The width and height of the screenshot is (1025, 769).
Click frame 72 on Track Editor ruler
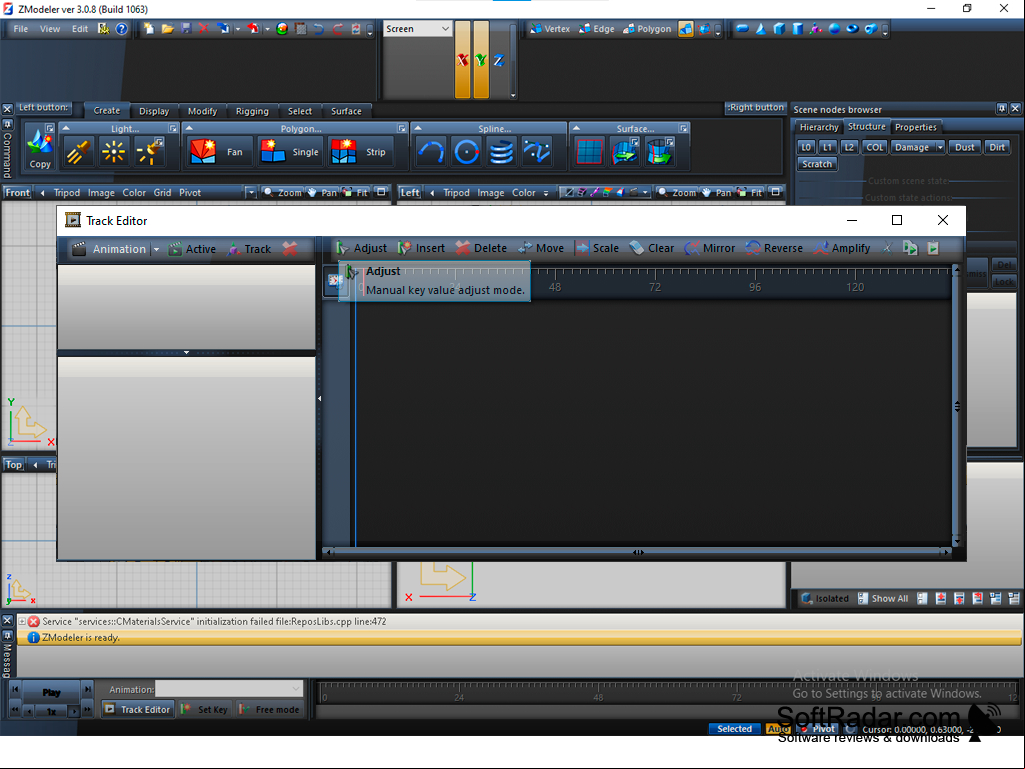(655, 286)
